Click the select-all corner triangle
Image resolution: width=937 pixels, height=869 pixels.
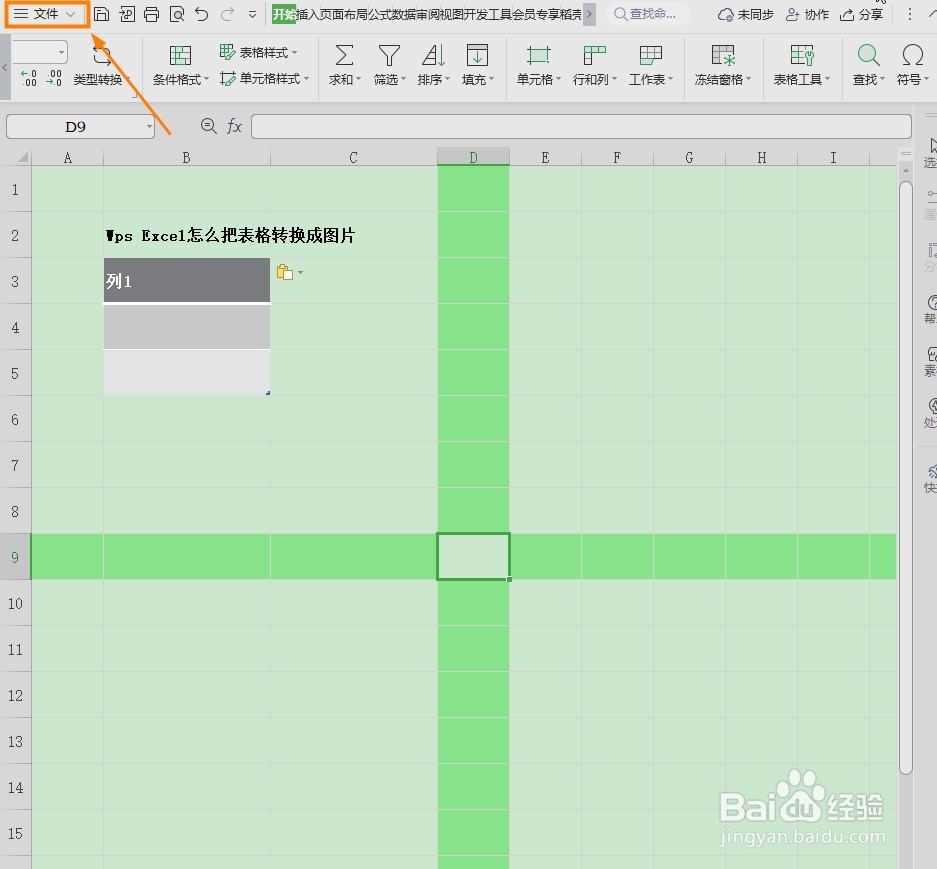click(23, 157)
